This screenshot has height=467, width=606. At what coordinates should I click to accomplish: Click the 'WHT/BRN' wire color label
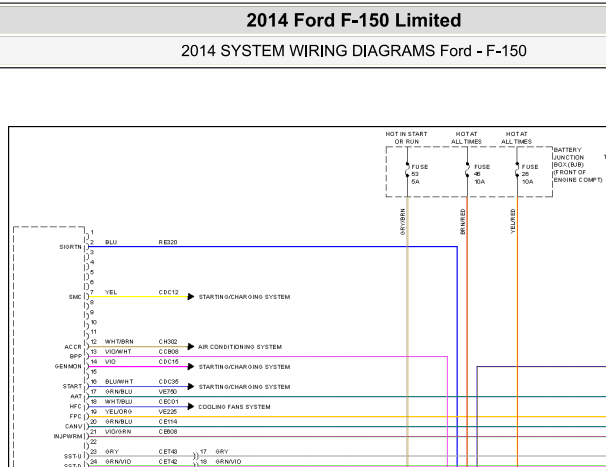119,342
